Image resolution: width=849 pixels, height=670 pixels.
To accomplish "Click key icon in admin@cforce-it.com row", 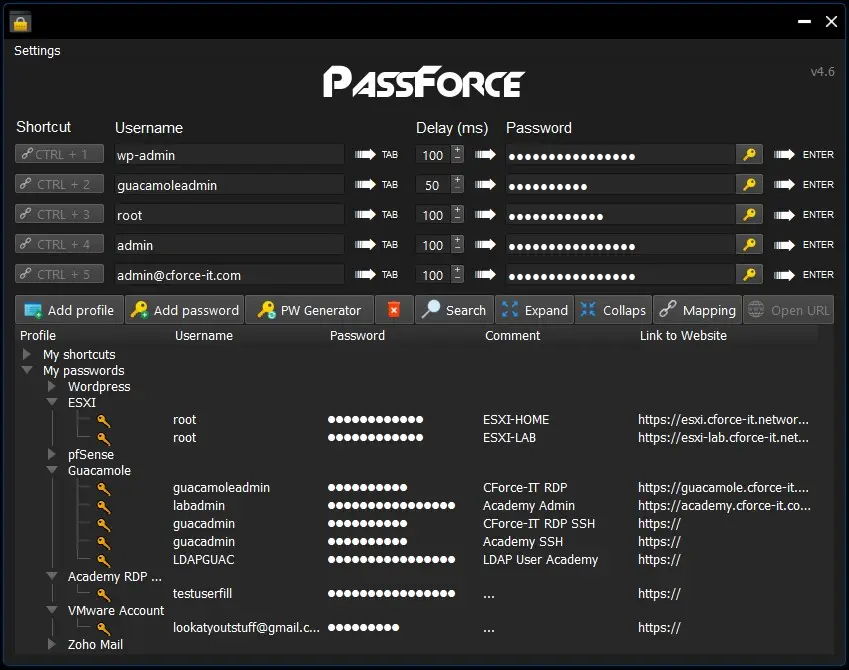I will tap(749, 275).
